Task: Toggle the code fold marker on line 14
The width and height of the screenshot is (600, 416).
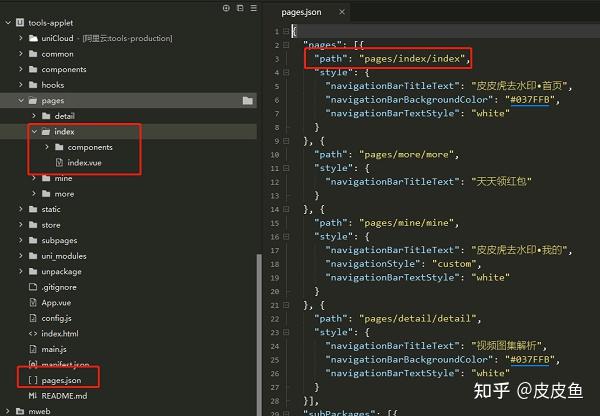Action: 286,209
